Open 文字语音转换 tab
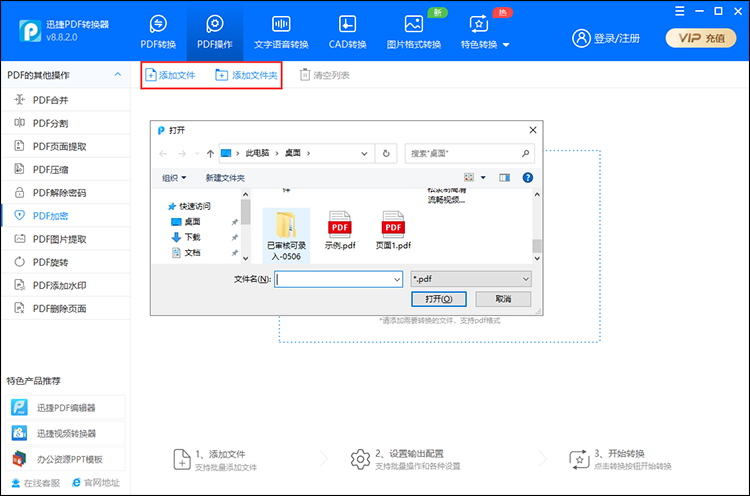The image size is (750, 496). [x=281, y=33]
